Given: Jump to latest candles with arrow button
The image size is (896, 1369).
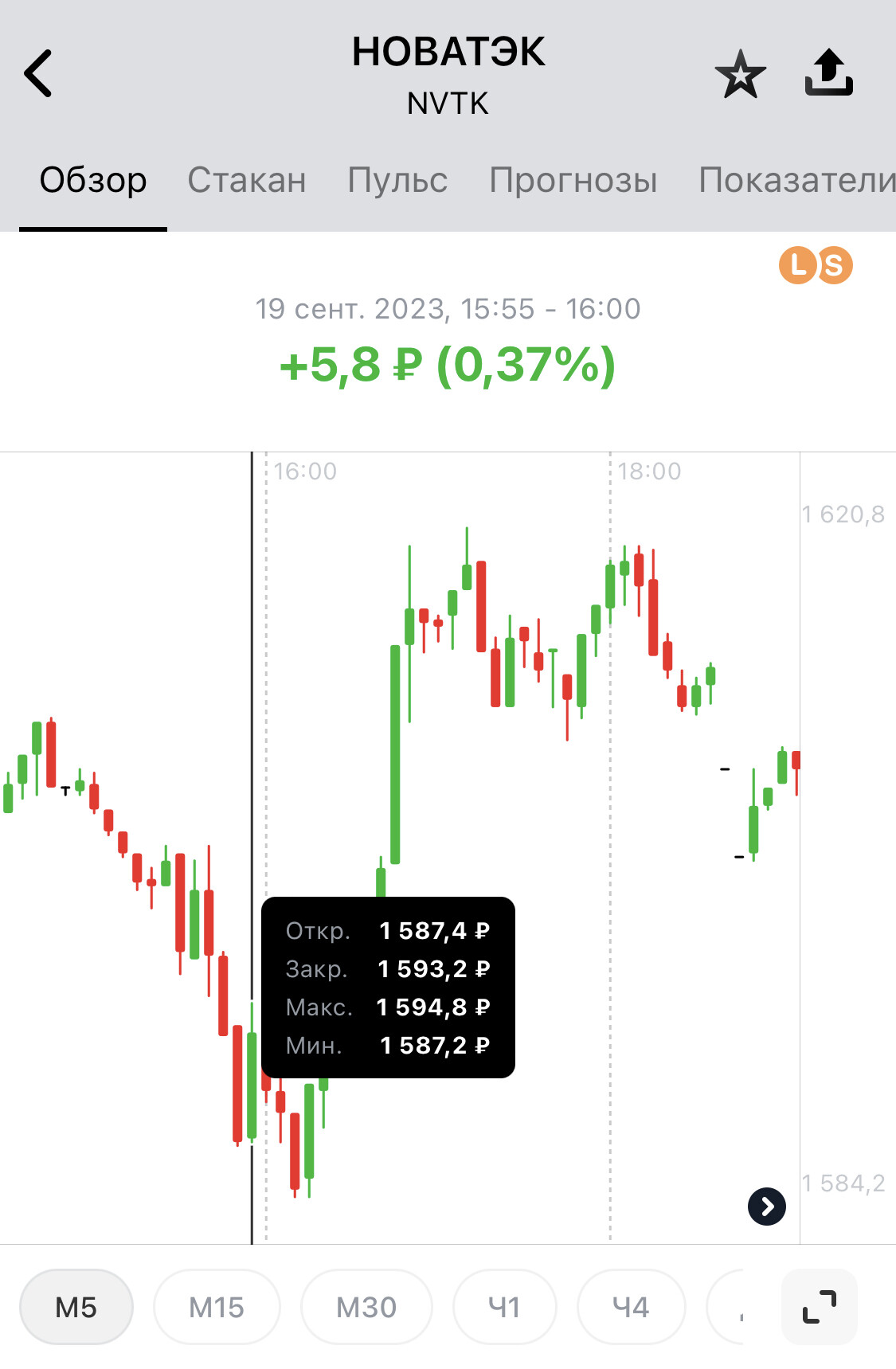Looking at the screenshot, I should 767,1207.
